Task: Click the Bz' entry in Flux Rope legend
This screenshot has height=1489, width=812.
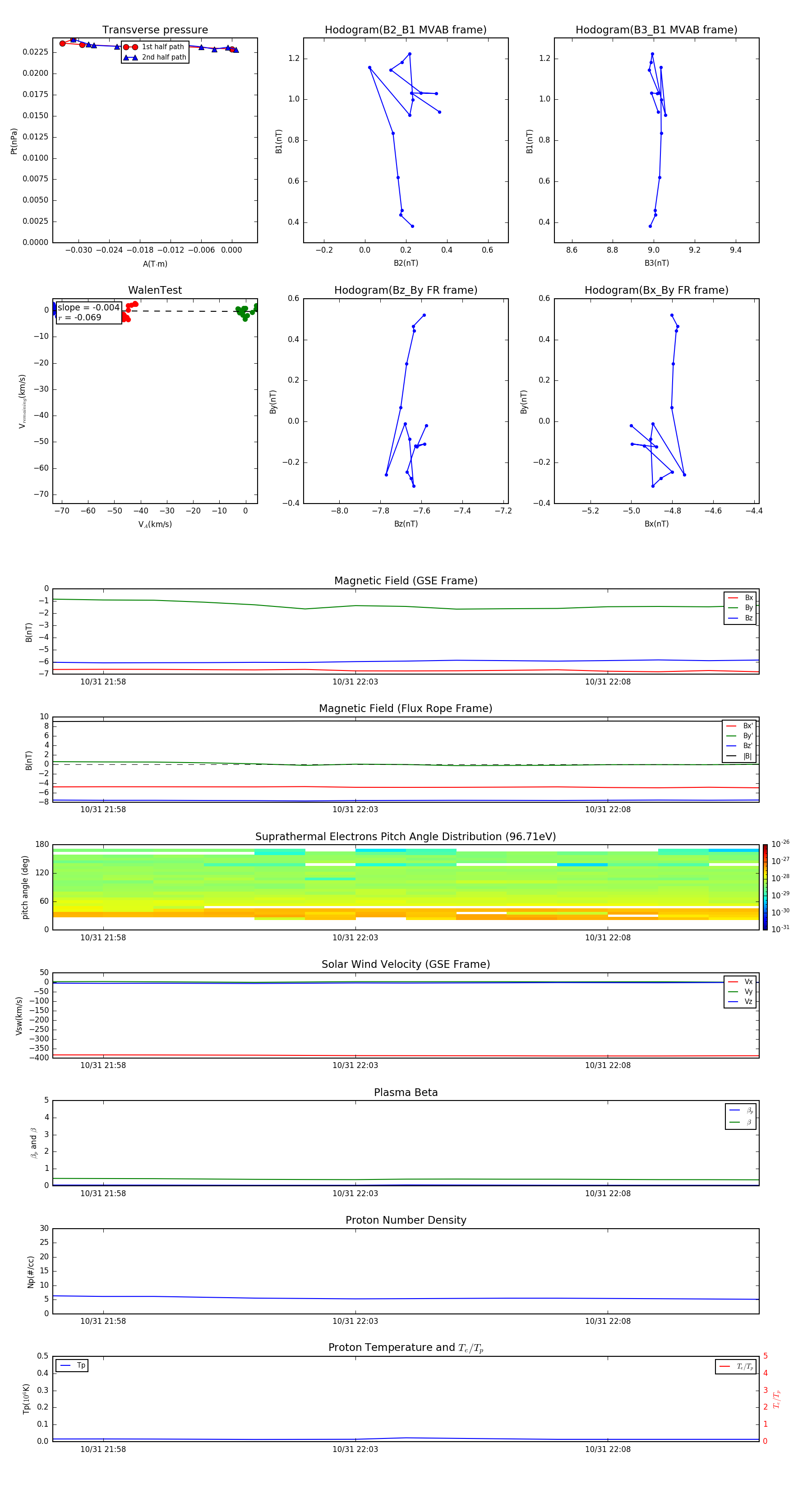Action: pyautogui.click(x=739, y=746)
